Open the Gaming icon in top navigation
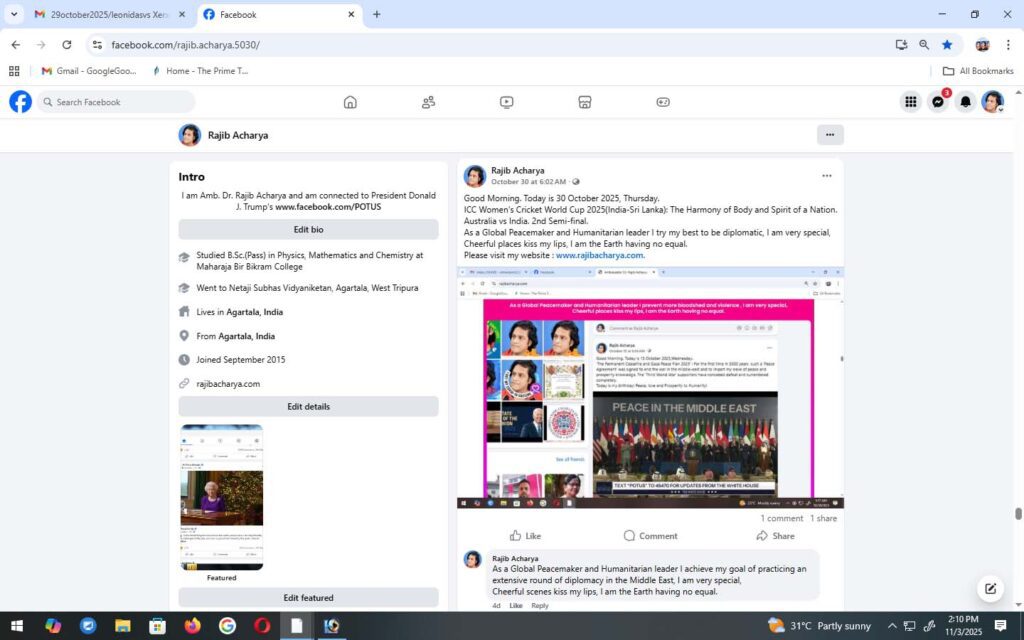The height and width of the screenshot is (640, 1024). tap(663, 102)
